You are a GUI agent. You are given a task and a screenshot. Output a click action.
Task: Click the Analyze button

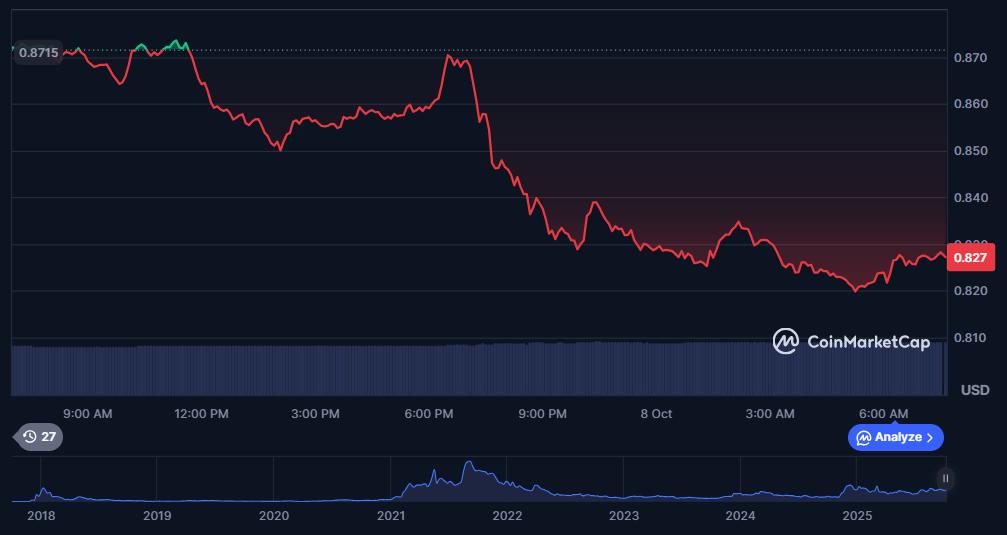point(896,437)
